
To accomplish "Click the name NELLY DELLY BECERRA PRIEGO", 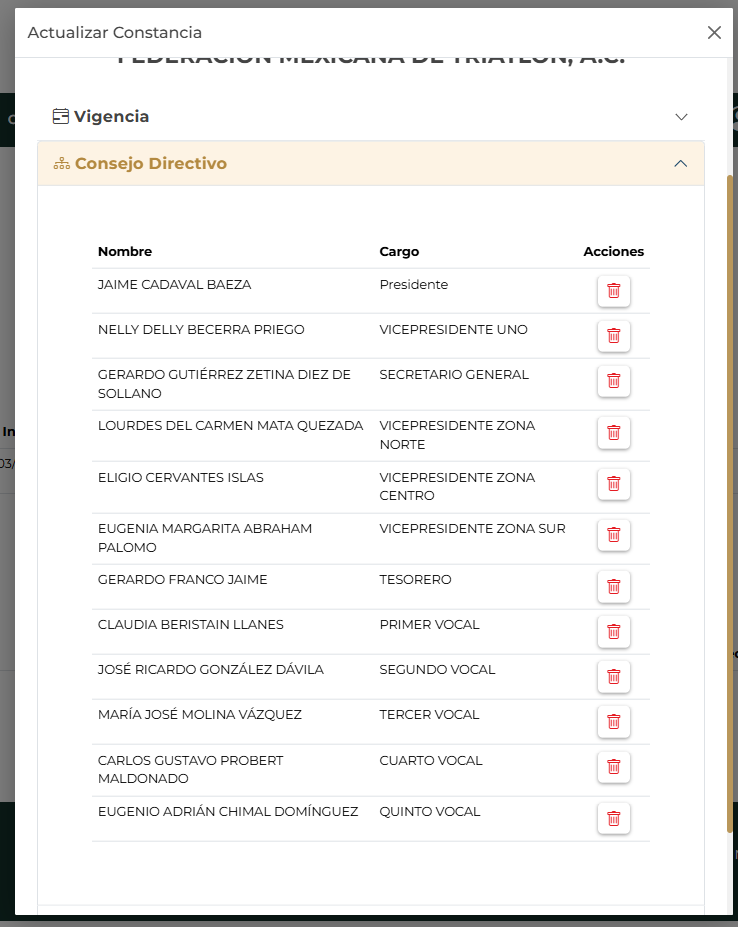I will (201, 329).
